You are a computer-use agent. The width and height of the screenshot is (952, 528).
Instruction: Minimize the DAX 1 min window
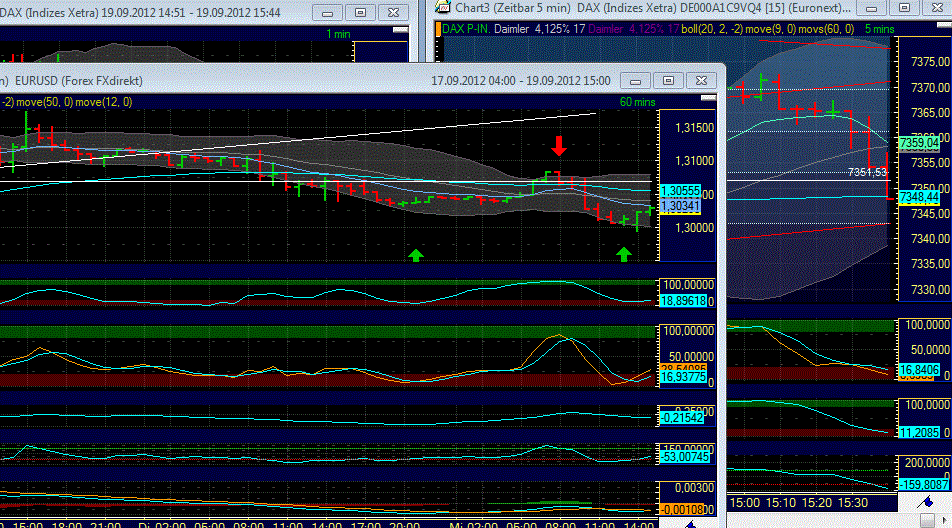pos(327,13)
